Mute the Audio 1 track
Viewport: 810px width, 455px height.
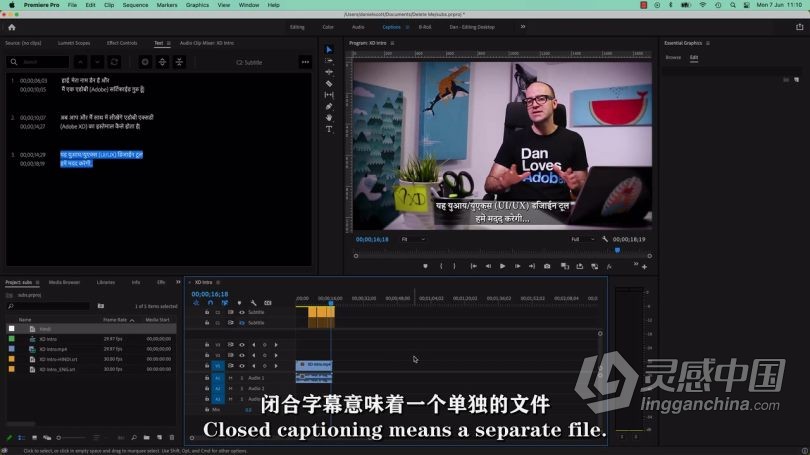pyautogui.click(x=230, y=378)
